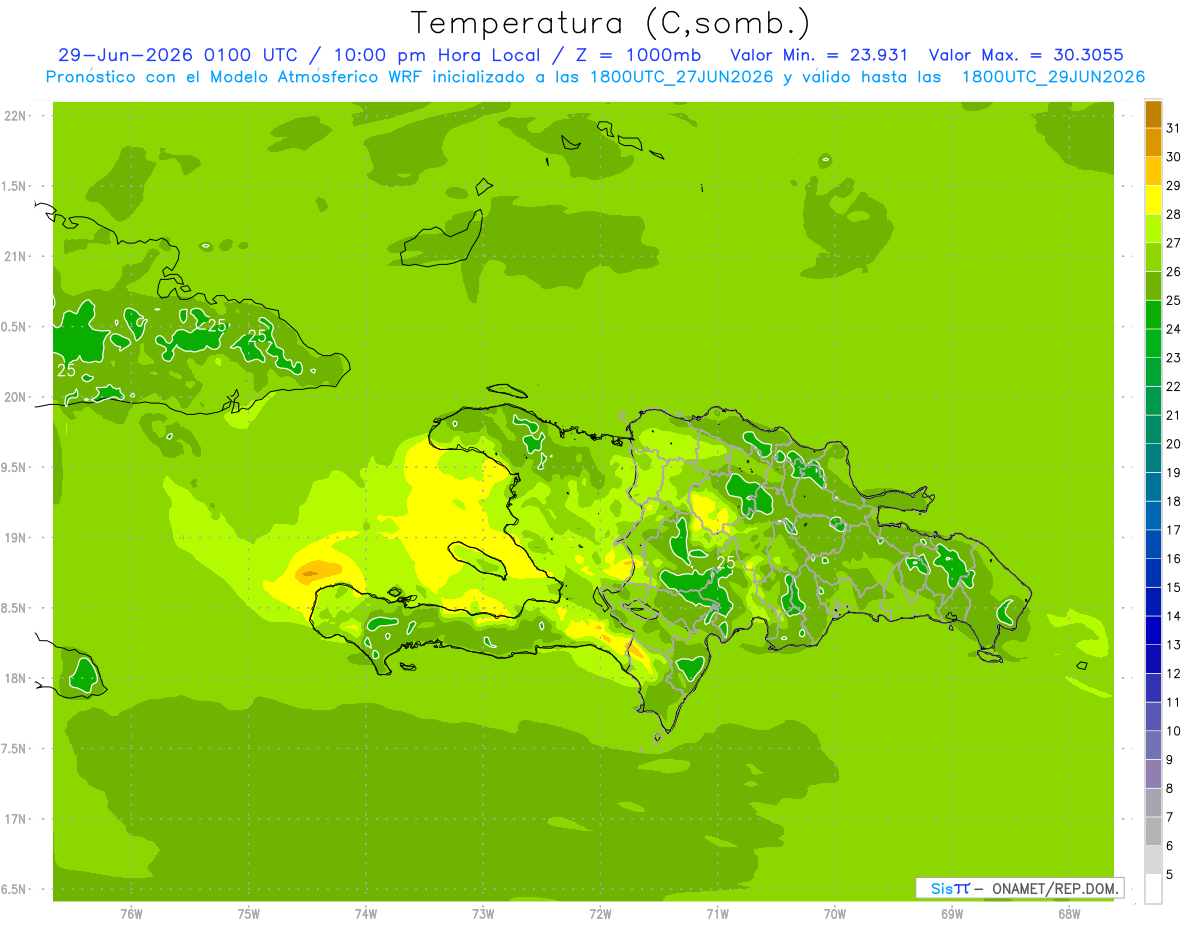Click the '74W' longitude label
This screenshot has height=927, width=1200.
coord(366,913)
